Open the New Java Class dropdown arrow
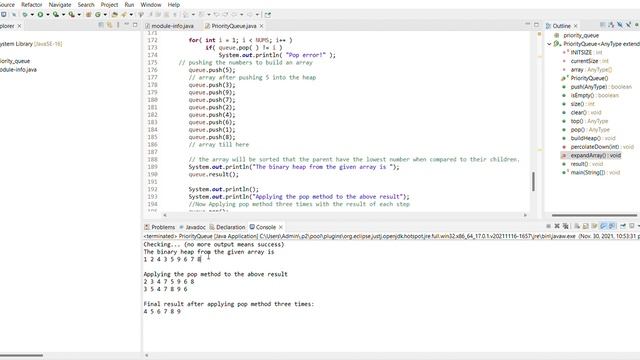 105,15
